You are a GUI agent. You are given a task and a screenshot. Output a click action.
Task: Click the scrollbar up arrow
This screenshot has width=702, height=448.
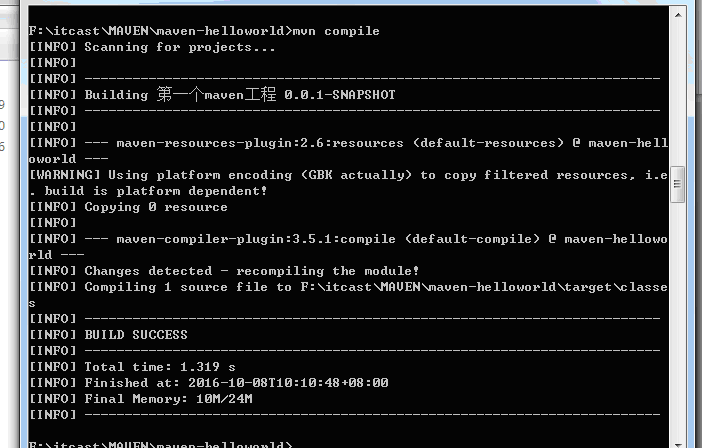[678, 15]
